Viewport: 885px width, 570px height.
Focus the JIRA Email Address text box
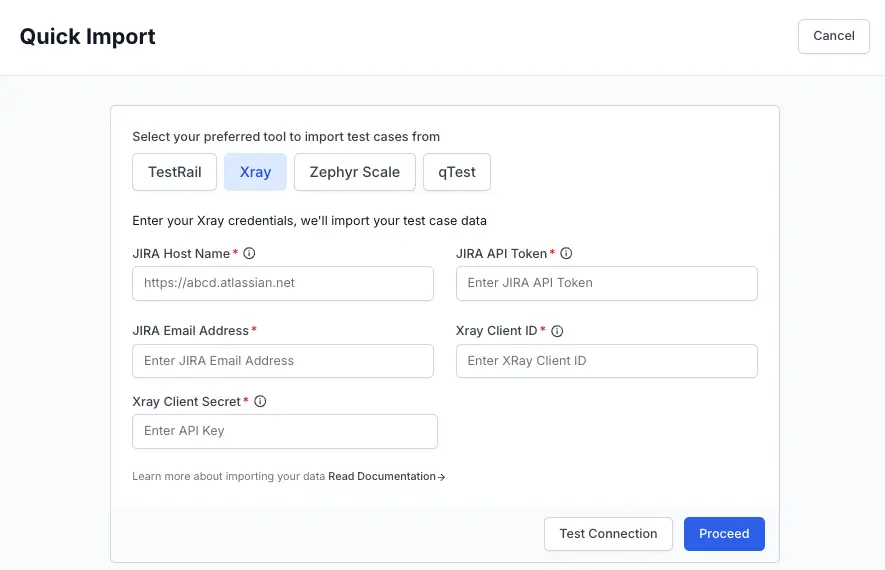(283, 361)
